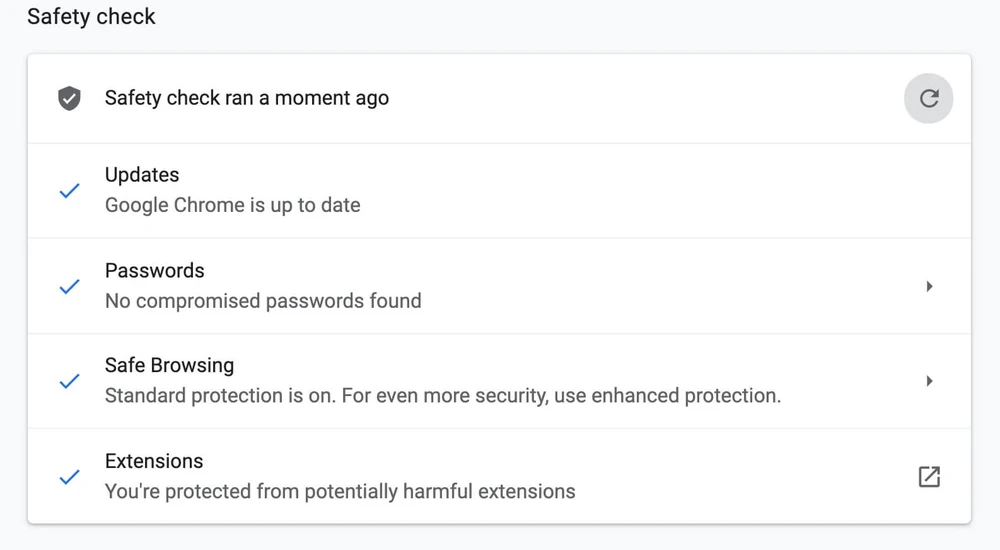Click the external link icon for Extensions

click(x=929, y=477)
